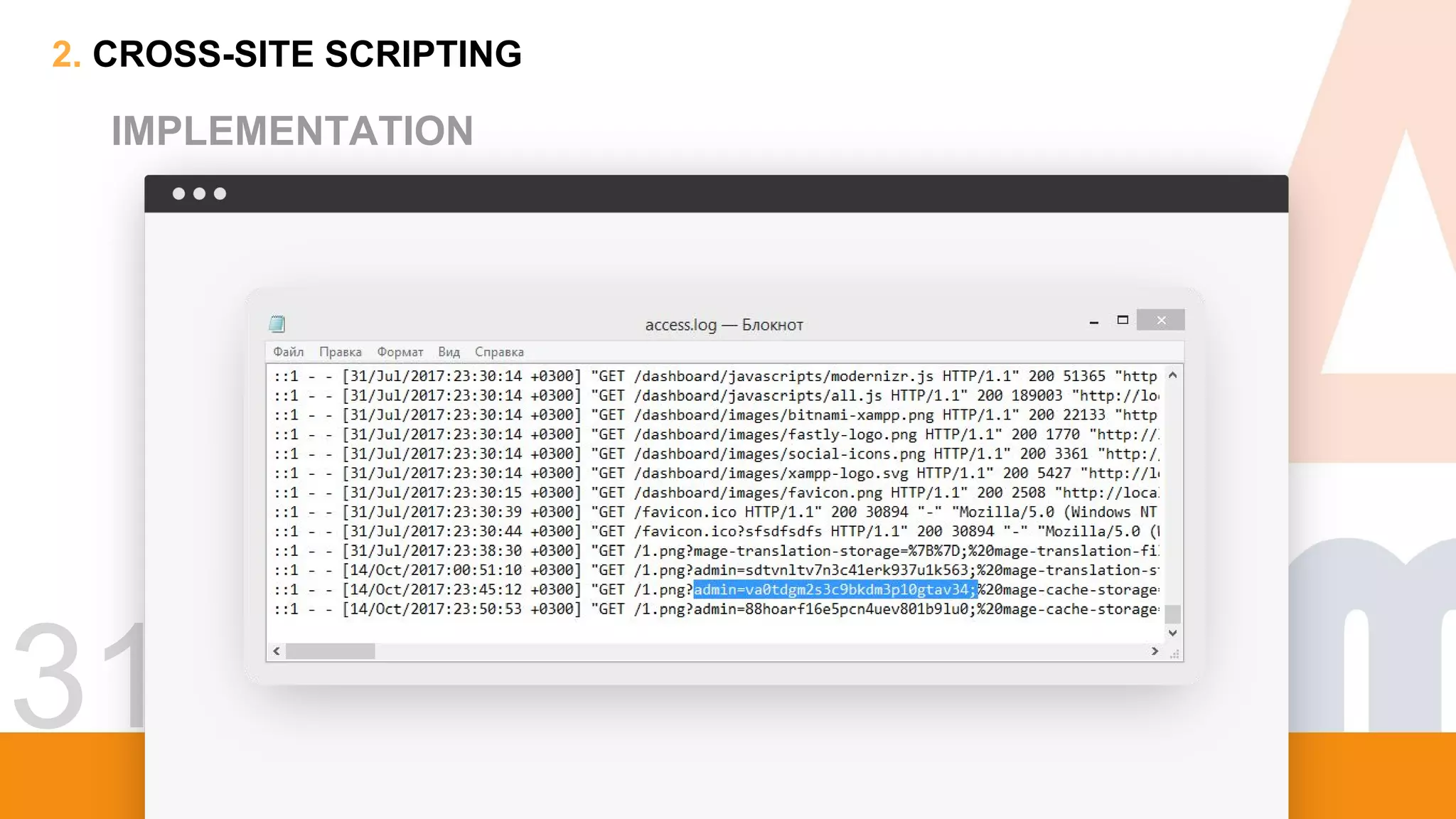The height and width of the screenshot is (819, 1456).
Task: Click the /dashboard/images/favicon.png log line
Action: pos(716,493)
